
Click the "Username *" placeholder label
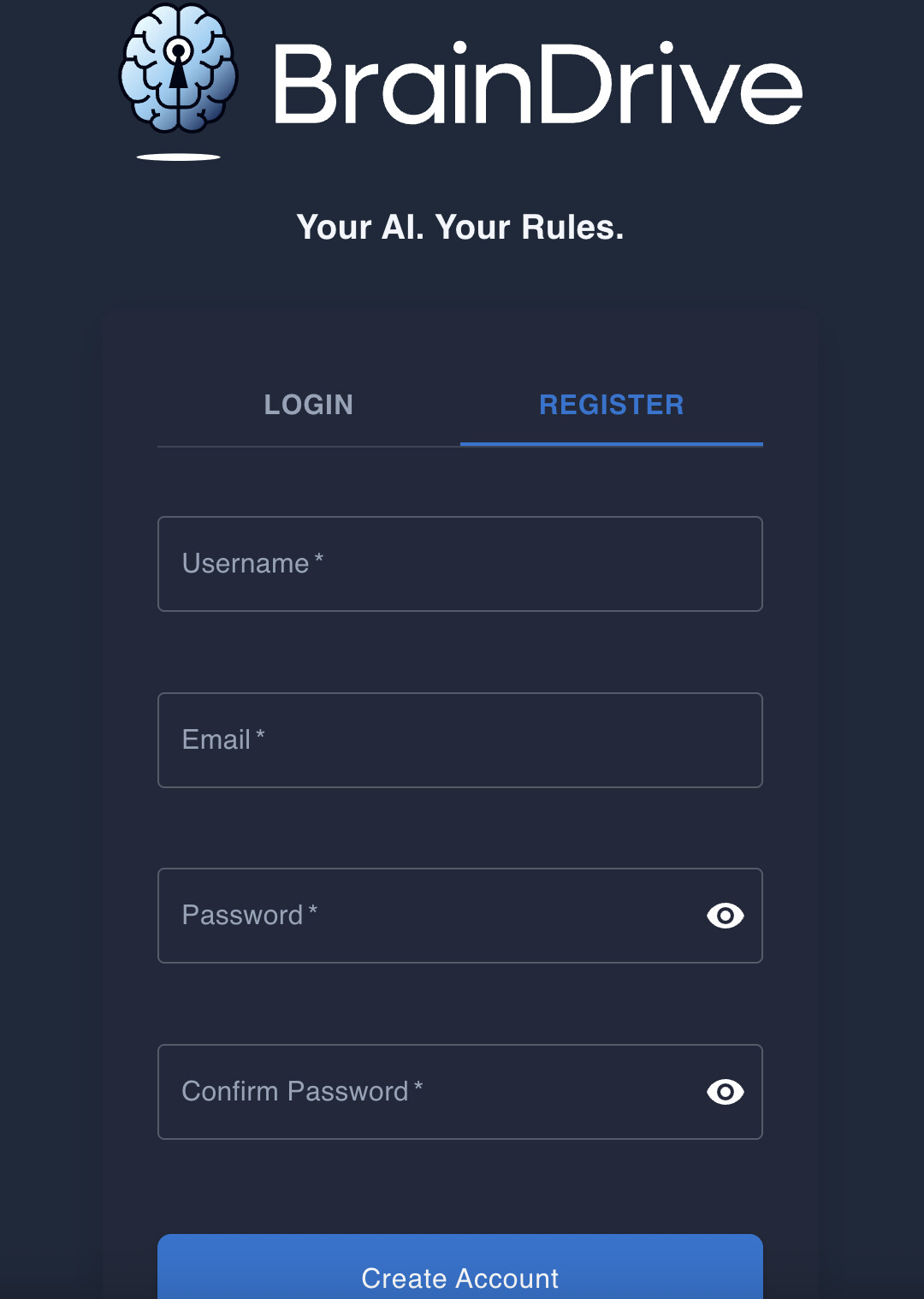pyautogui.click(x=252, y=564)
